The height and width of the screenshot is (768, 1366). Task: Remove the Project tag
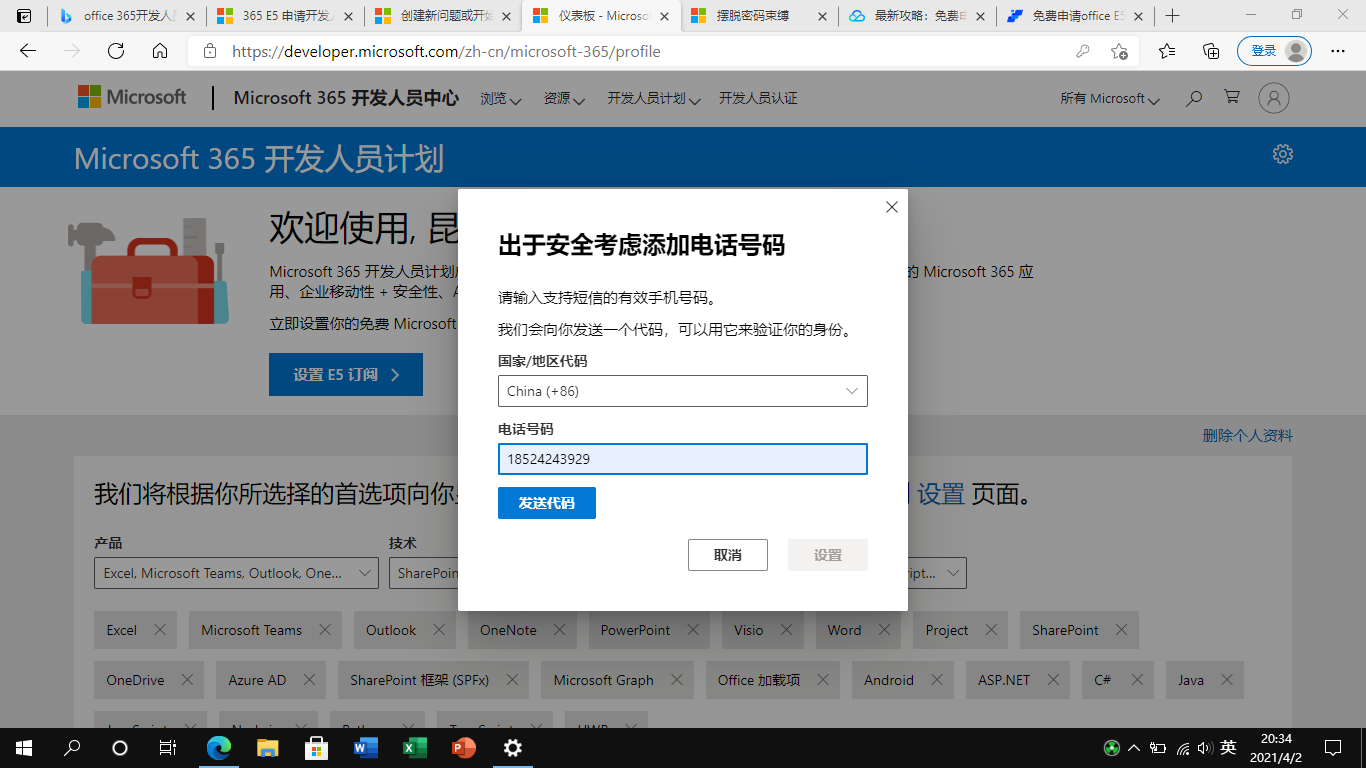pyautogui.click(x=990, y=630)
